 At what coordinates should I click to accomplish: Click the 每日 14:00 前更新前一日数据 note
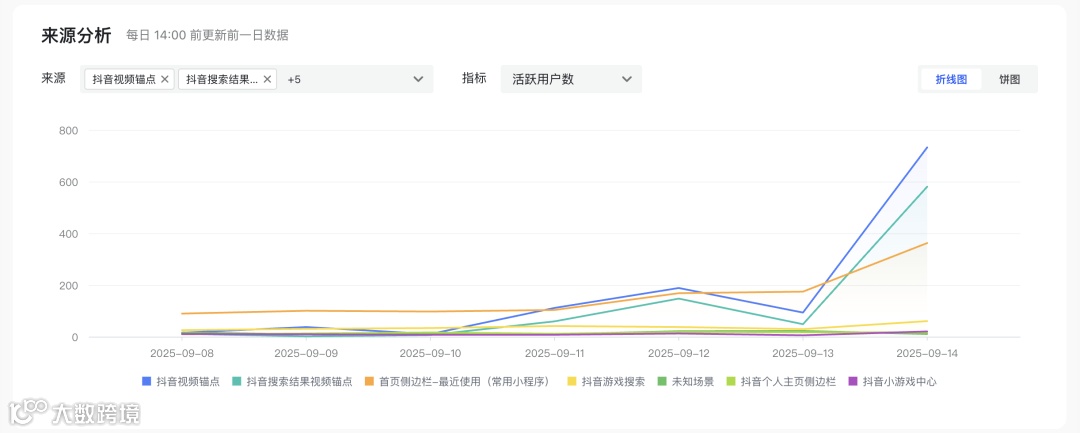click(x=207, y=36)
